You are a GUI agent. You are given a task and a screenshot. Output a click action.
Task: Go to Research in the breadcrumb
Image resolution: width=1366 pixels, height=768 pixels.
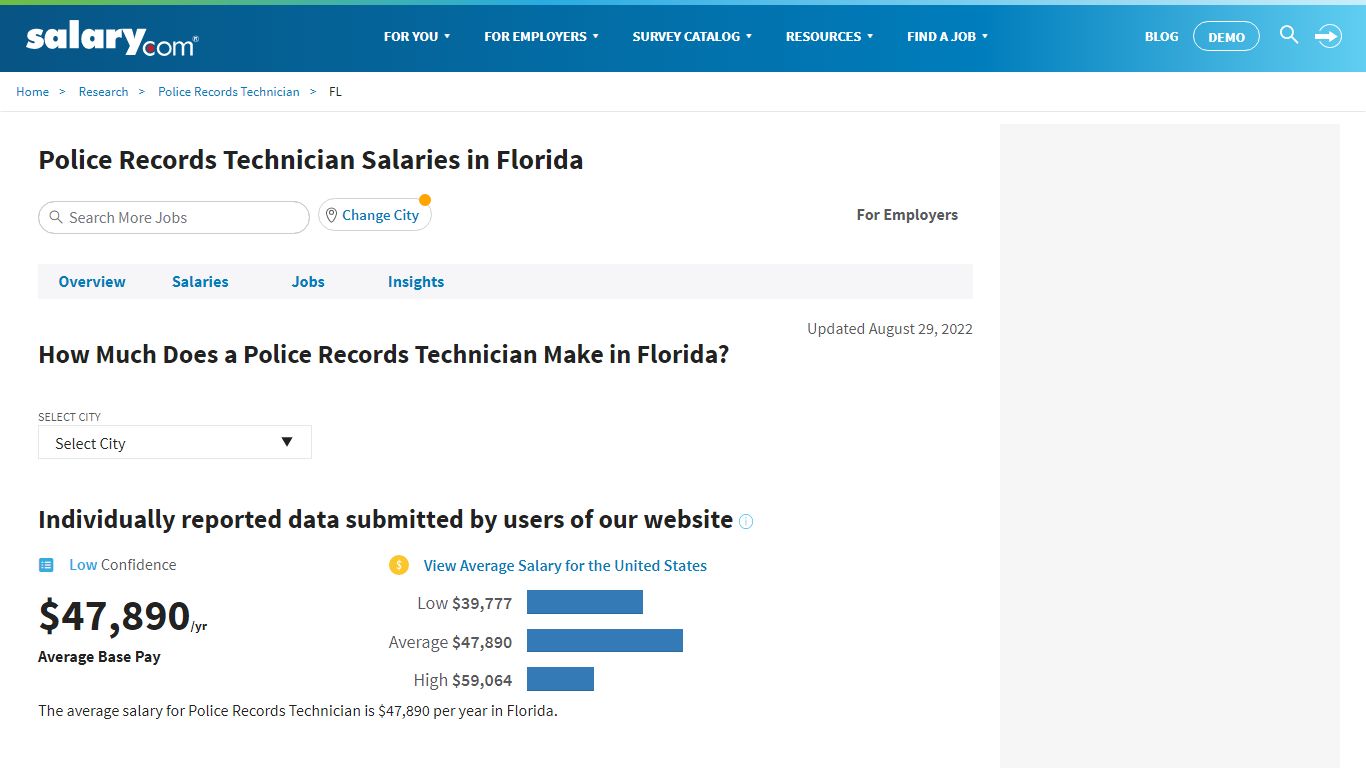[x=103, y=91]
